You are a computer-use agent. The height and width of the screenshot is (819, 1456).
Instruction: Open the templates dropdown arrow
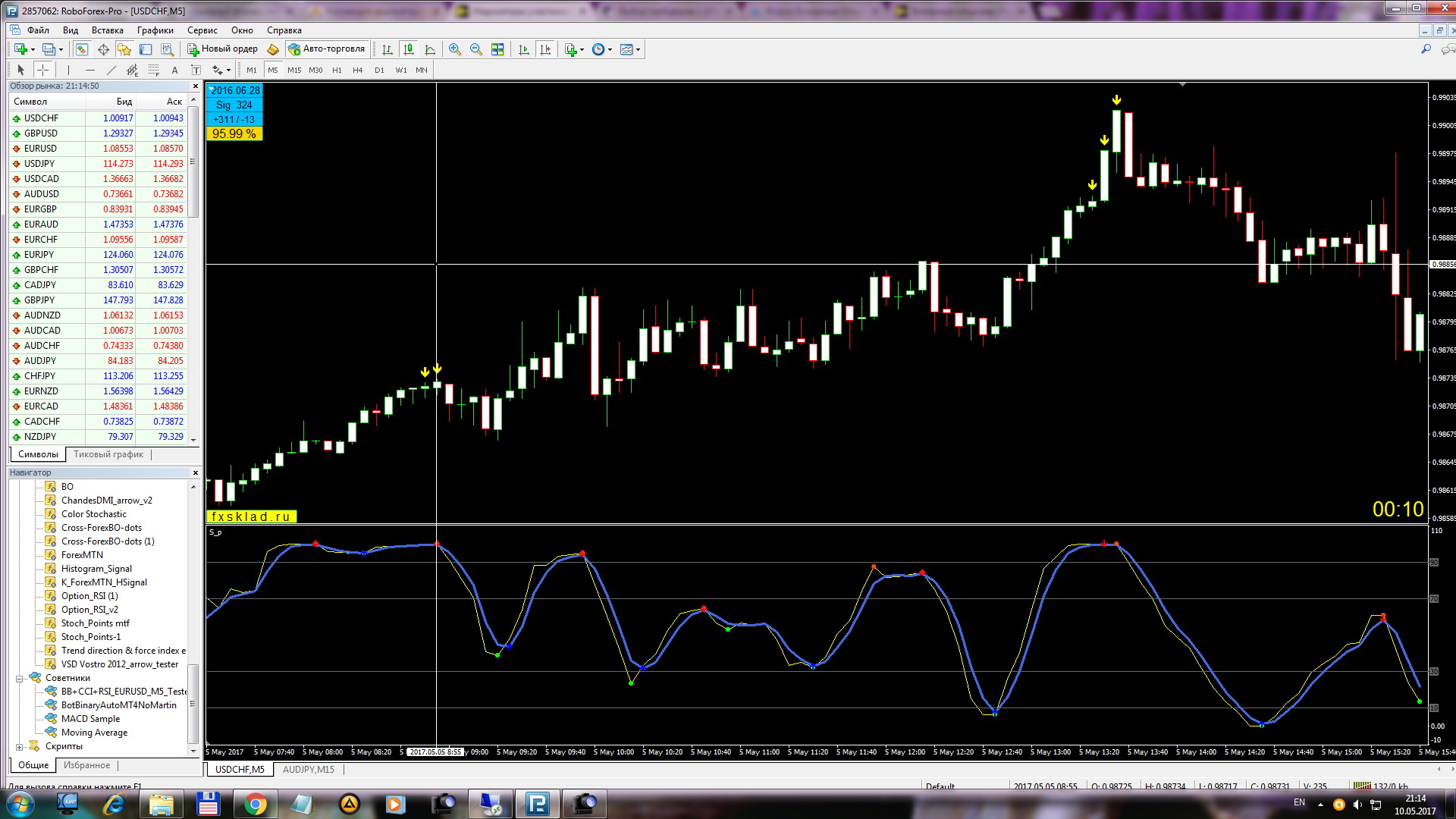click(x=638, y=49)
